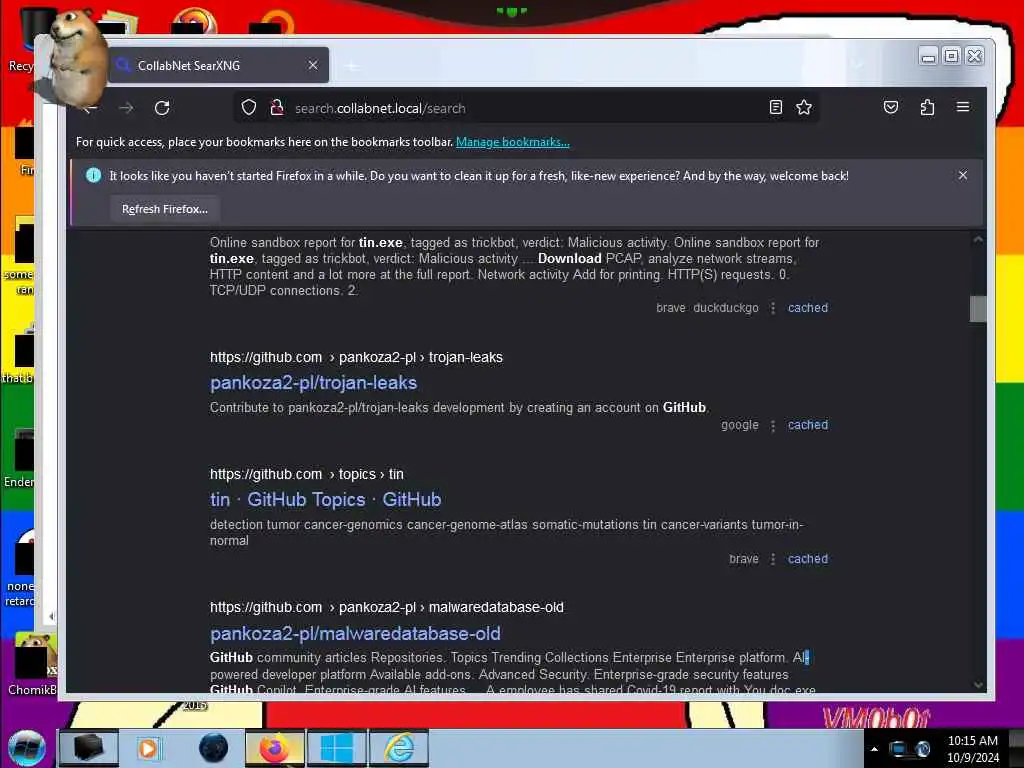
Task: Open the Windows Start orb
Action: point(27,748)
